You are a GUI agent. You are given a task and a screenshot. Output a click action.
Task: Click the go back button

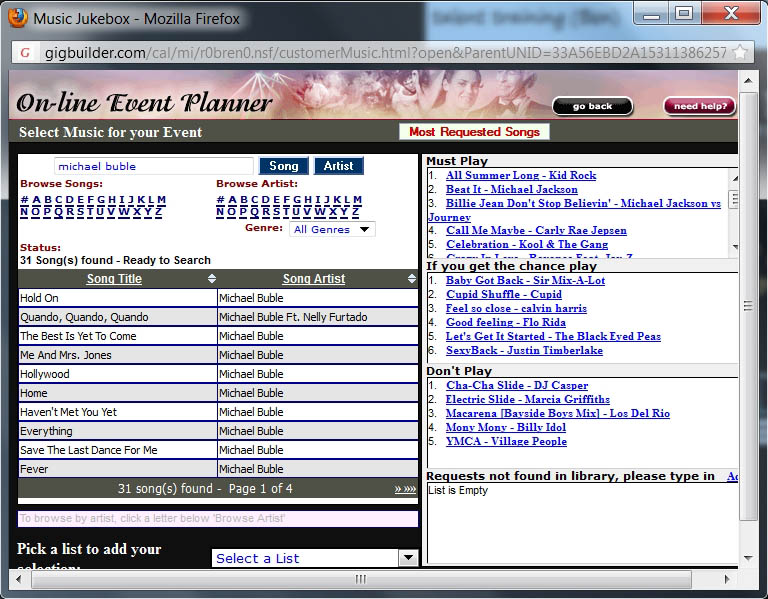tap(592, 106)
